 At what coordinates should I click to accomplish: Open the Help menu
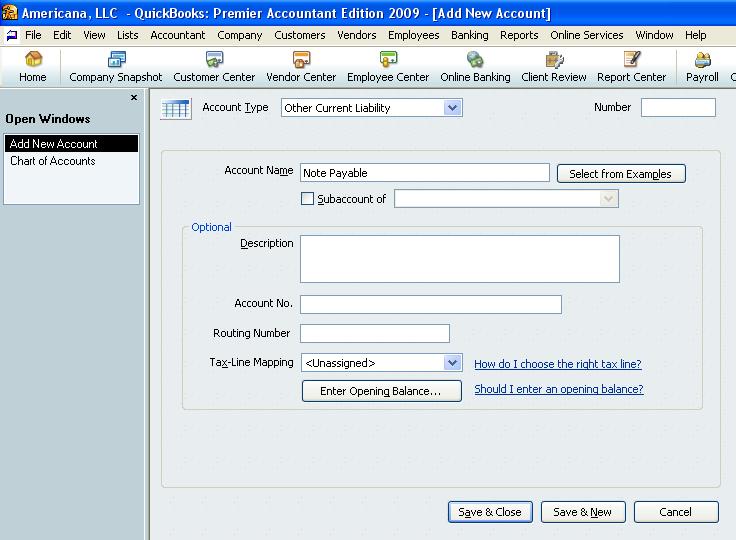pos(696,35)
